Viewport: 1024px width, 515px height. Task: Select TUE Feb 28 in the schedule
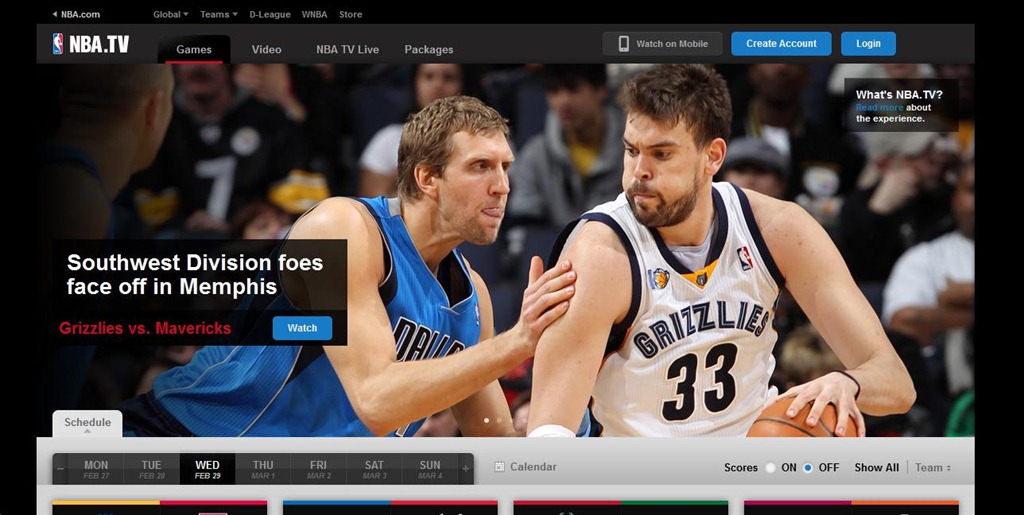(x=152, y=469)
